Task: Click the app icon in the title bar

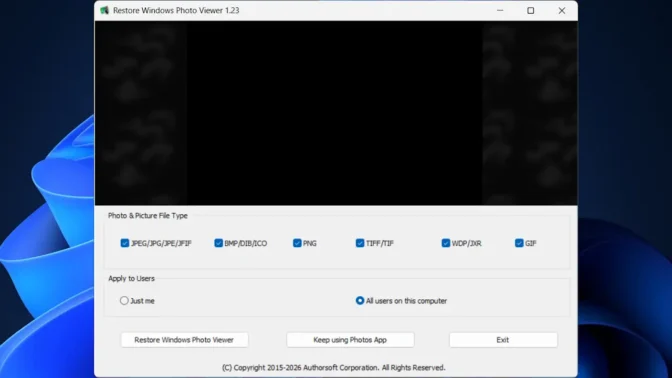Action: (105, 10)
